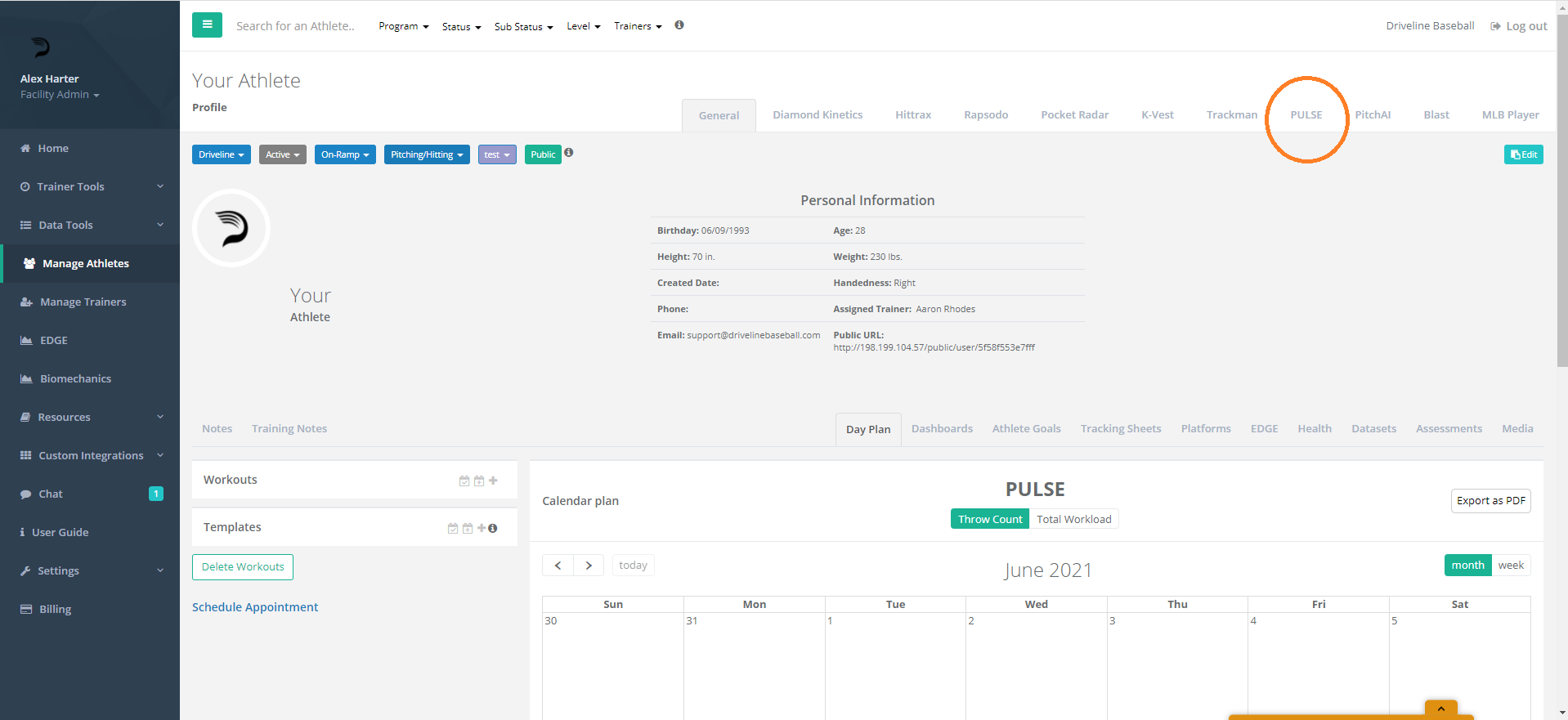The width and height of the screenshot is (1568, 720).
Task: Open the Level filter dropdown
Action: (584, 26)
